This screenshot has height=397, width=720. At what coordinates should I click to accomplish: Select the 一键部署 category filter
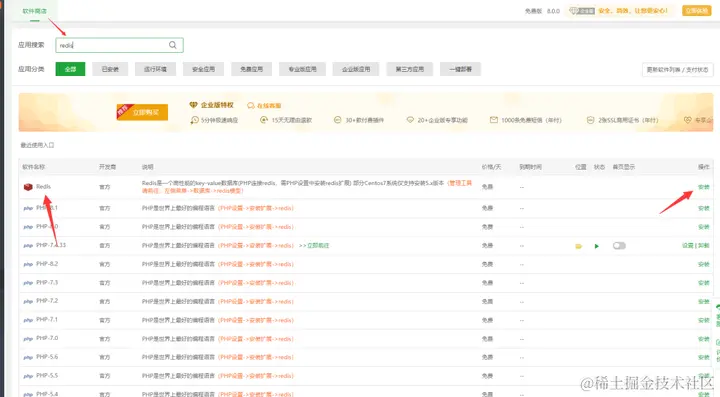click(x=461, y=69)
